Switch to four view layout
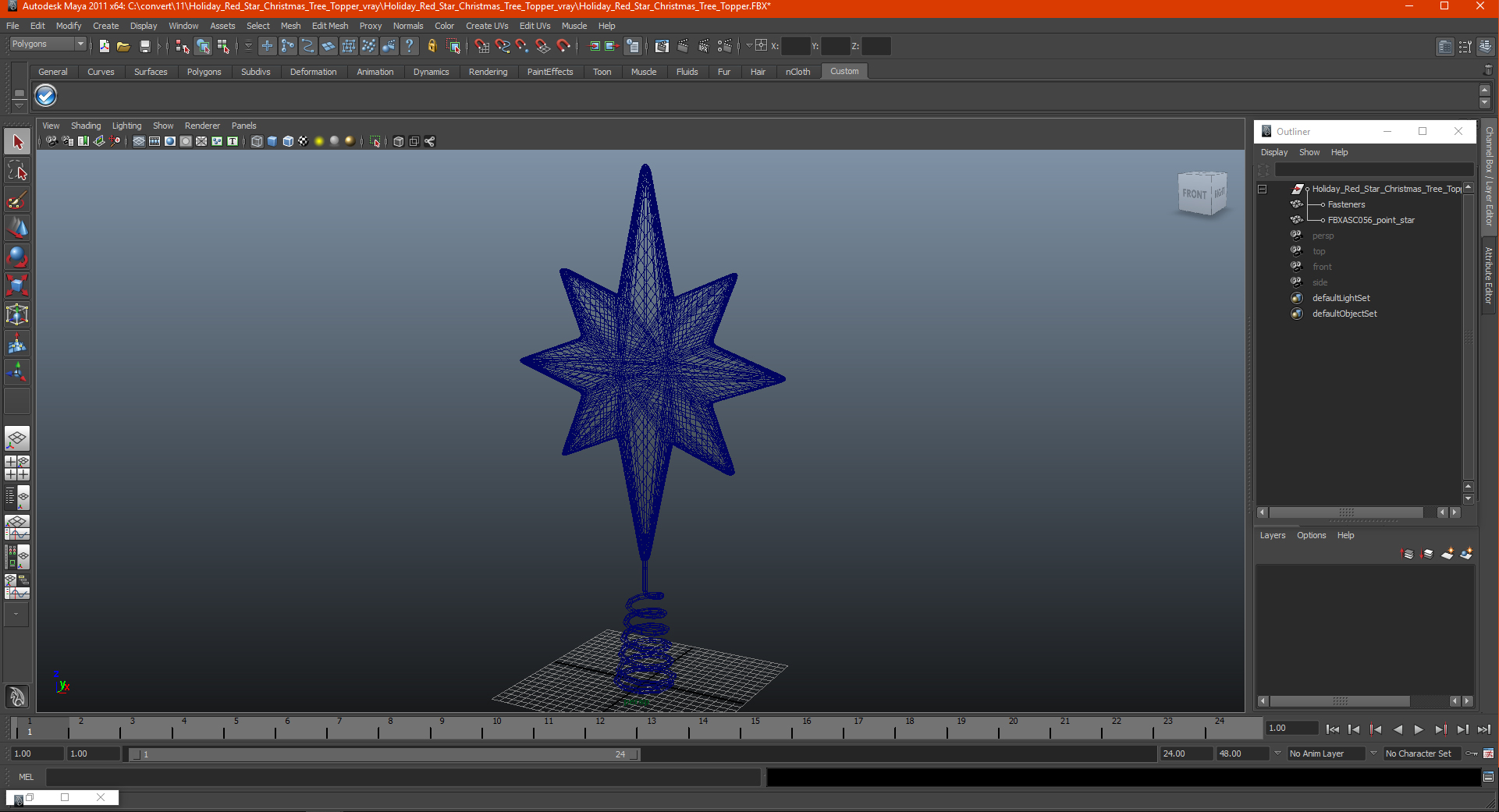This screenshot has height=812, width=1499. coord(17,468)
